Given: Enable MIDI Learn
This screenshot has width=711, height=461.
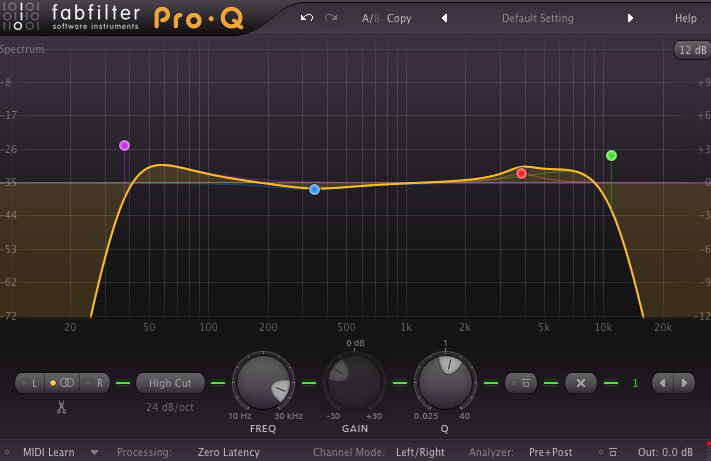Looking at the screenshot, I should click(49, 452).
